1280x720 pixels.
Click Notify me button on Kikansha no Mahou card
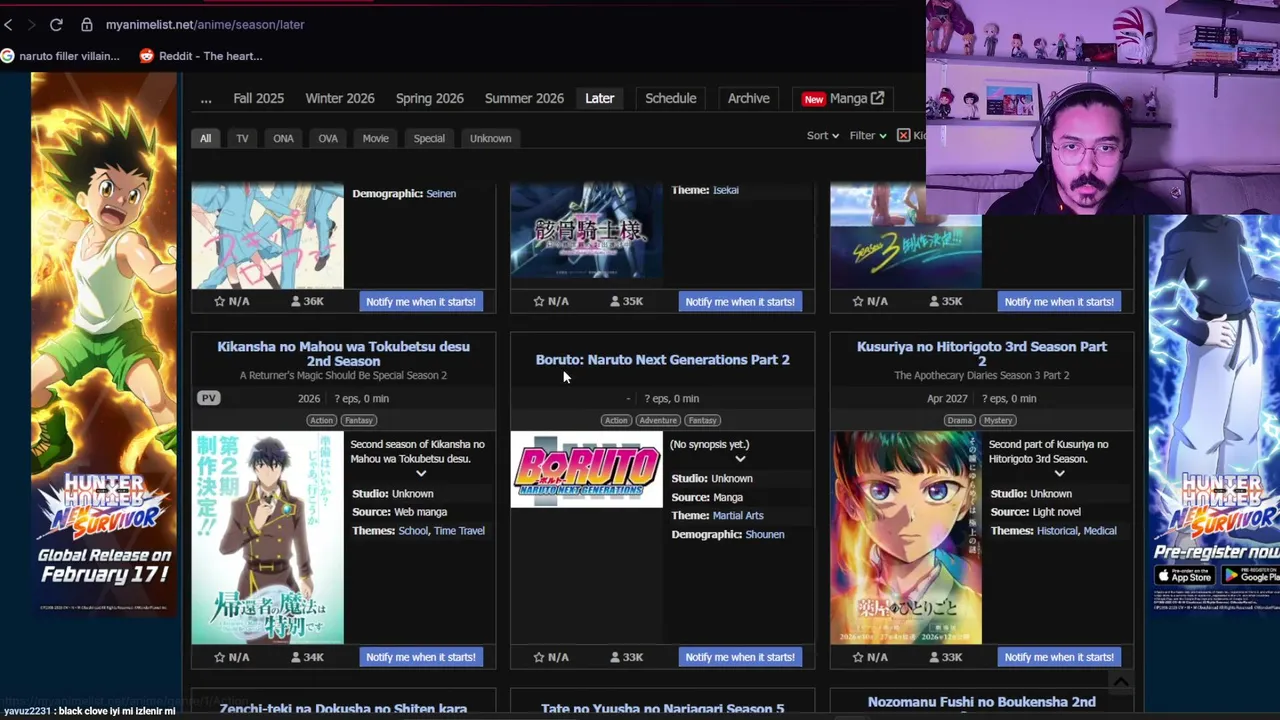[421, 657]
